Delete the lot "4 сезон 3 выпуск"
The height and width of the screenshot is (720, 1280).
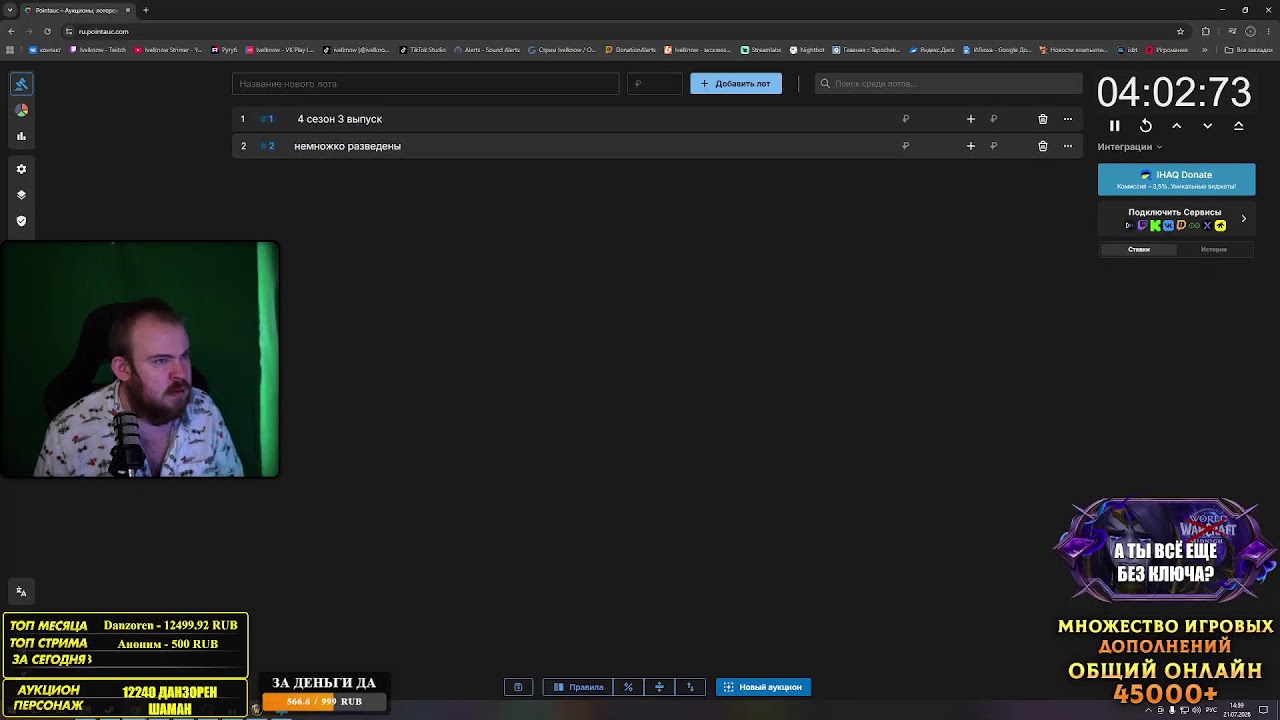[1043, 119]
